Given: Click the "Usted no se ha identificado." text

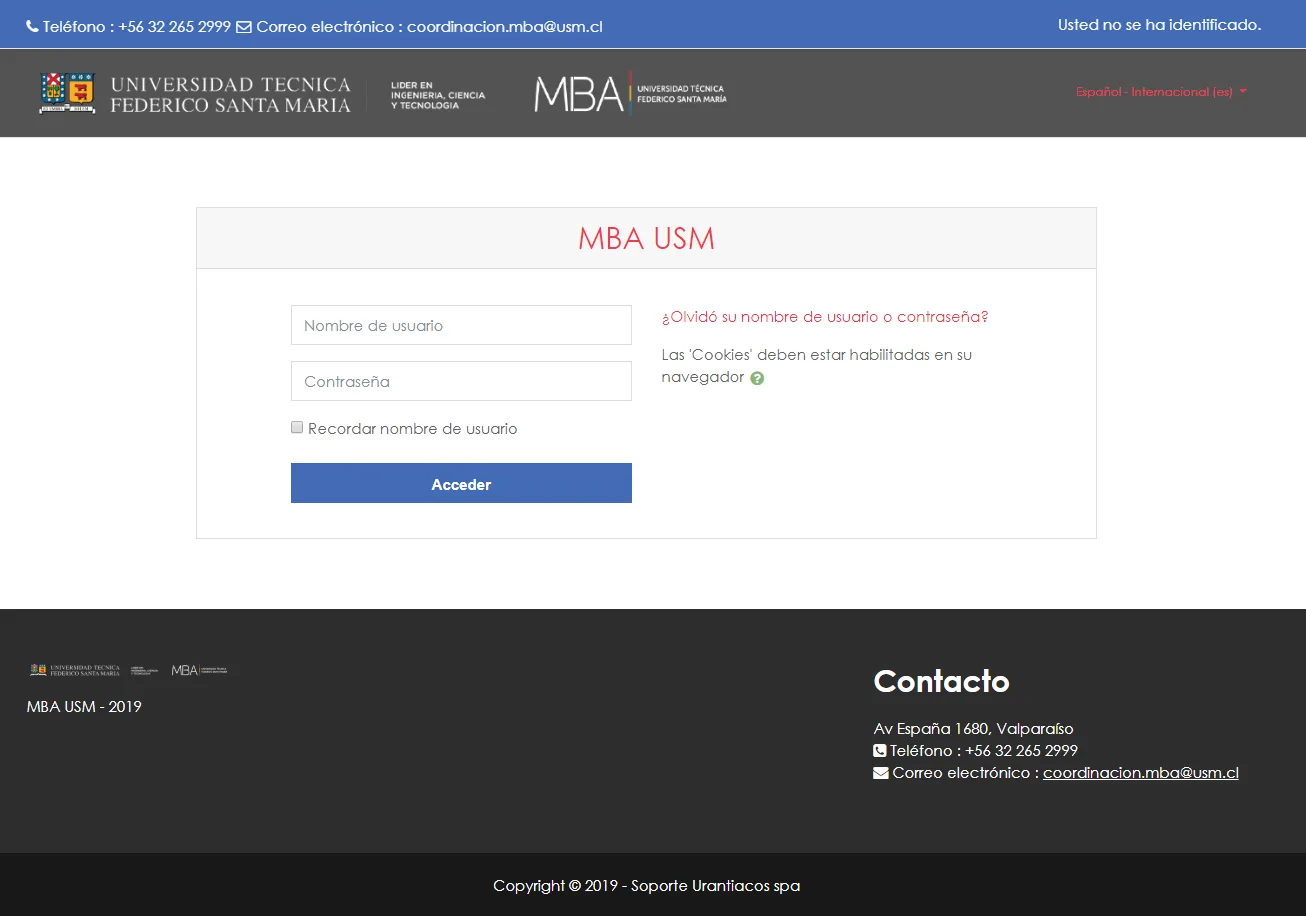Looking at the screenshot, I should tap(1160, 25).
